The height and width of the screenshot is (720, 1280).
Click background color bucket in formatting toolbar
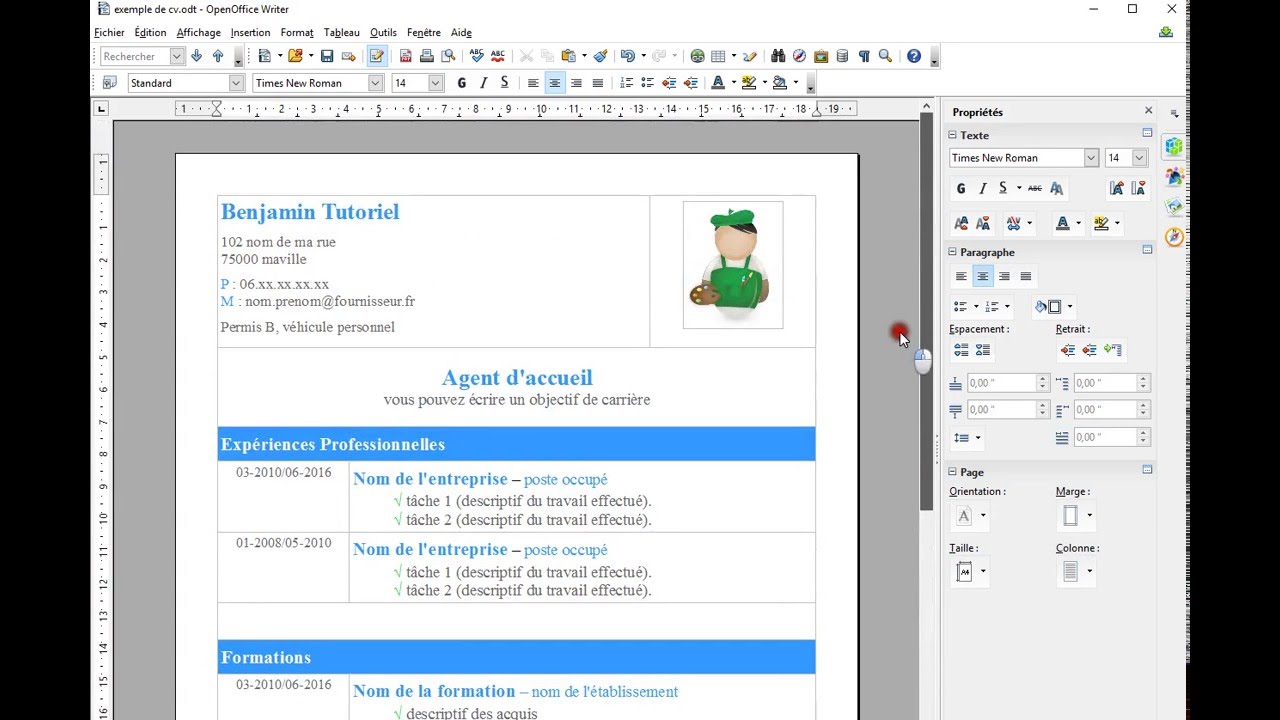tap(779, 83)
